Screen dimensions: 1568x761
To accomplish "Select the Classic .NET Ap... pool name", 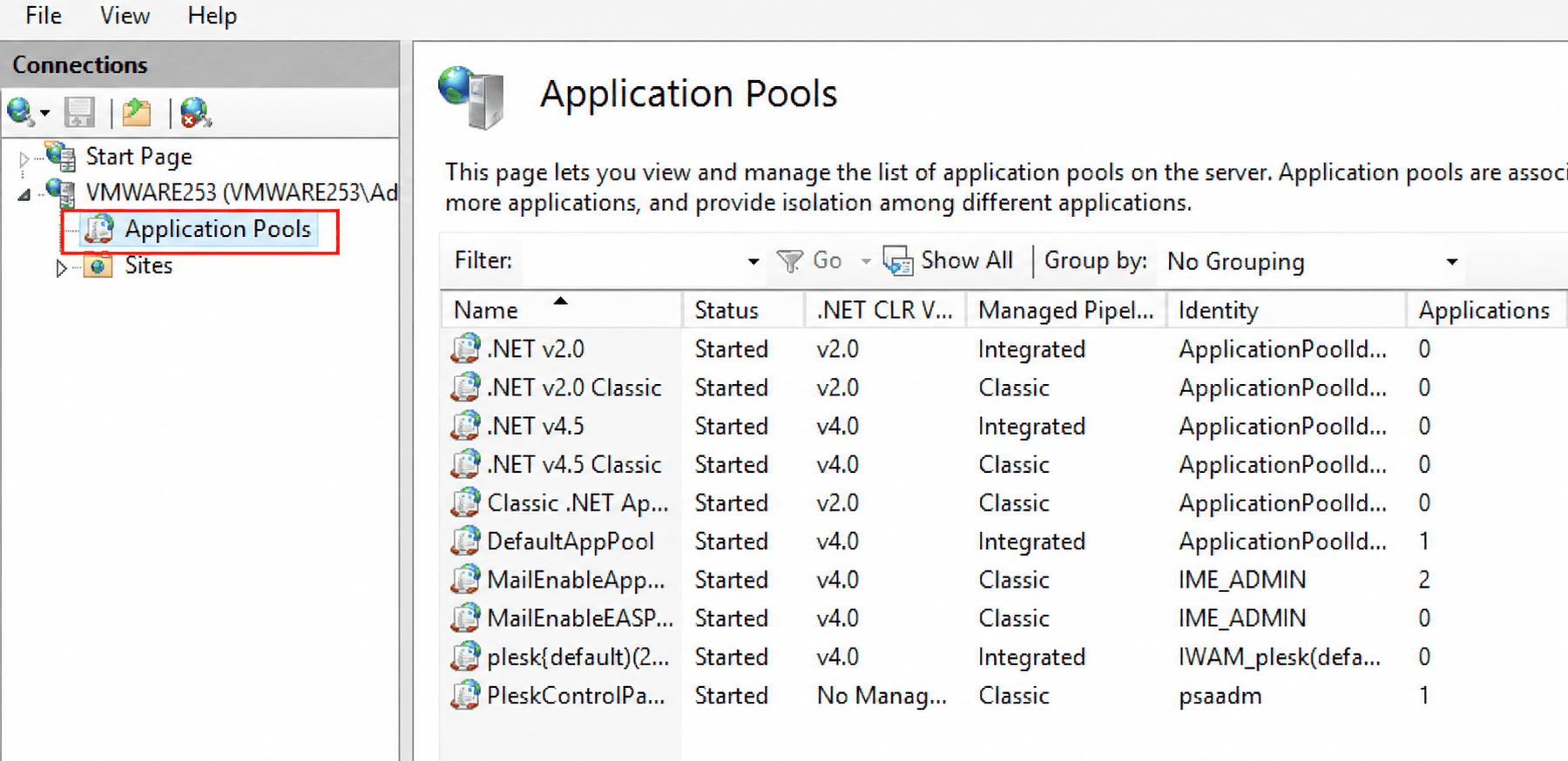I will pyautogui.click(x=578, y=503).
